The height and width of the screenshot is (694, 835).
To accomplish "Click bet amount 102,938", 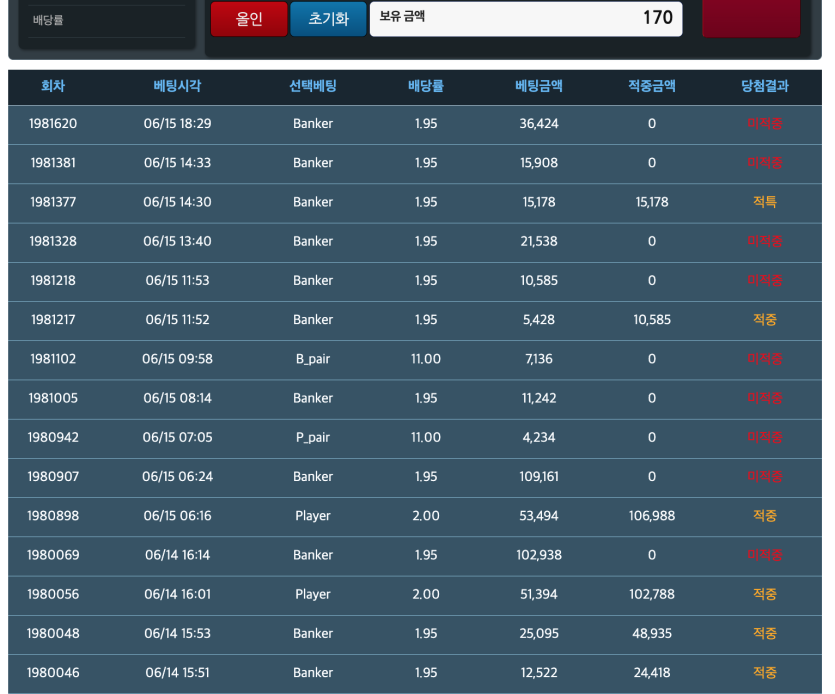I will pyautogui.click(x=539, y=555).
